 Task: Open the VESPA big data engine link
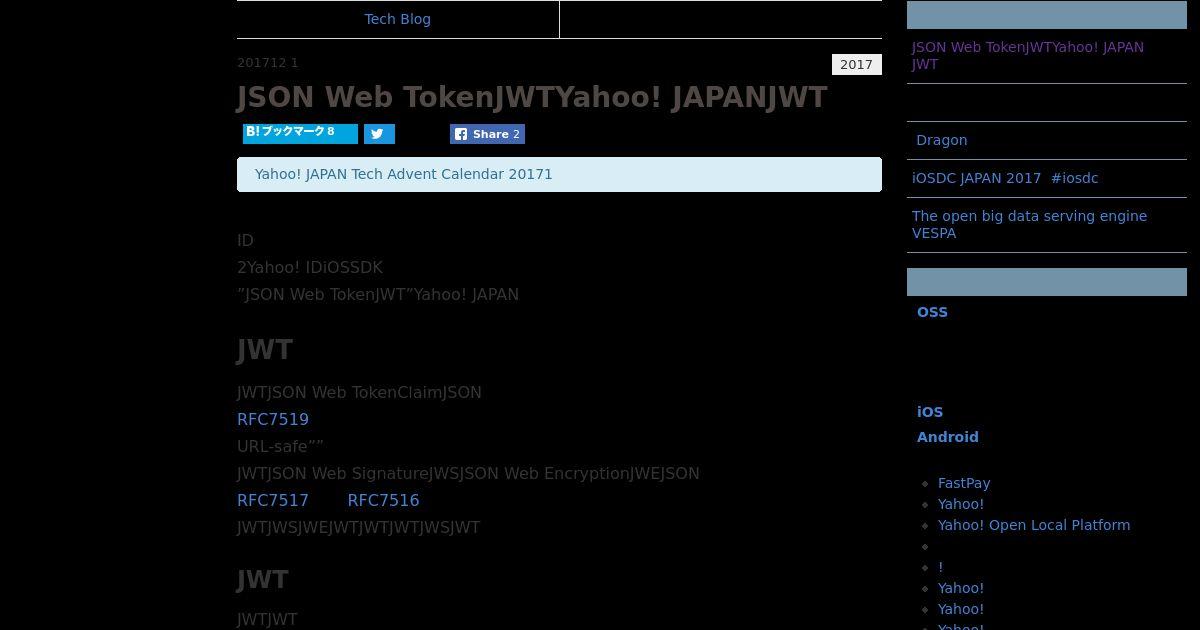[x=1029, y=224]
